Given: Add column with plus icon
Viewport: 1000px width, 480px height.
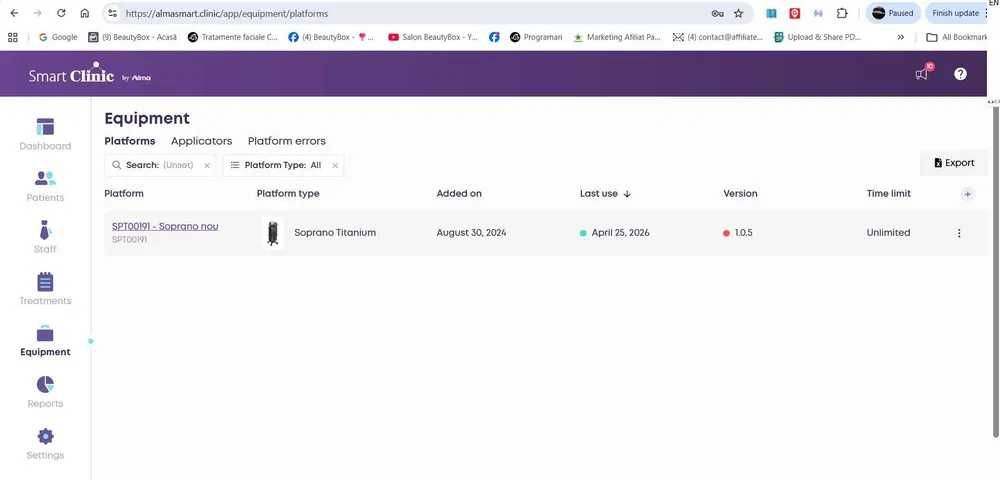Looking at the screenshot, I should pos(967,194).
